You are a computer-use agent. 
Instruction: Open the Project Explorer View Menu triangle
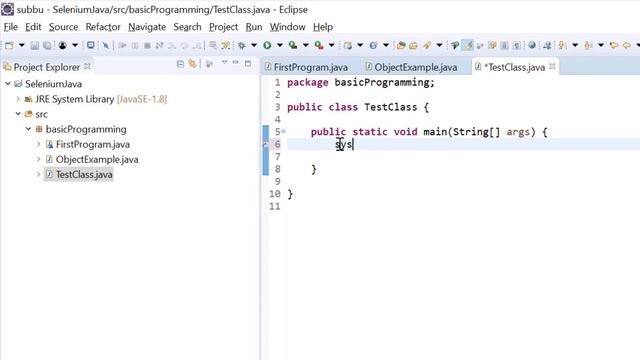pyautogui.click(x=224, y=63)
